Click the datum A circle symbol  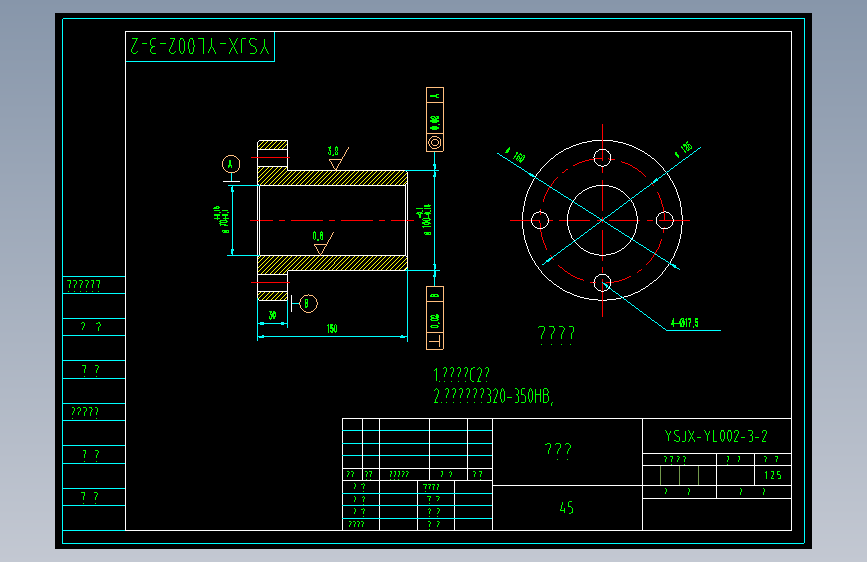tap(231, 164)
